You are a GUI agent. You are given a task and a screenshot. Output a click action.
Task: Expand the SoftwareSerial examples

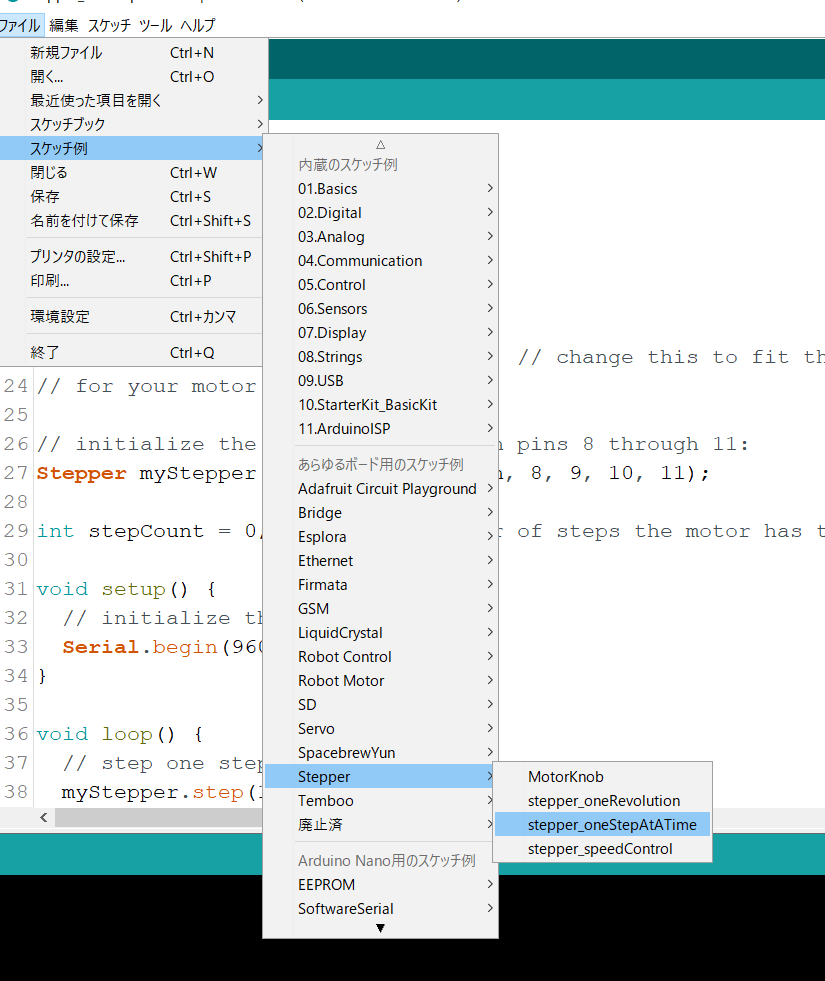click(x=380, y=908)
